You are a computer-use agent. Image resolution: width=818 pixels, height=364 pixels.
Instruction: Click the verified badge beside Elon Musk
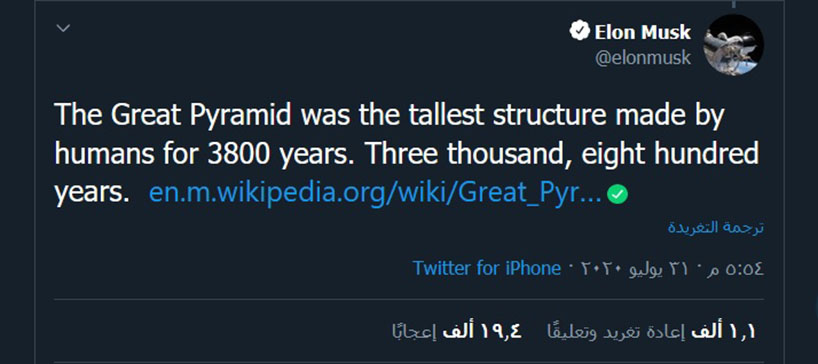(x=580, y=31)
